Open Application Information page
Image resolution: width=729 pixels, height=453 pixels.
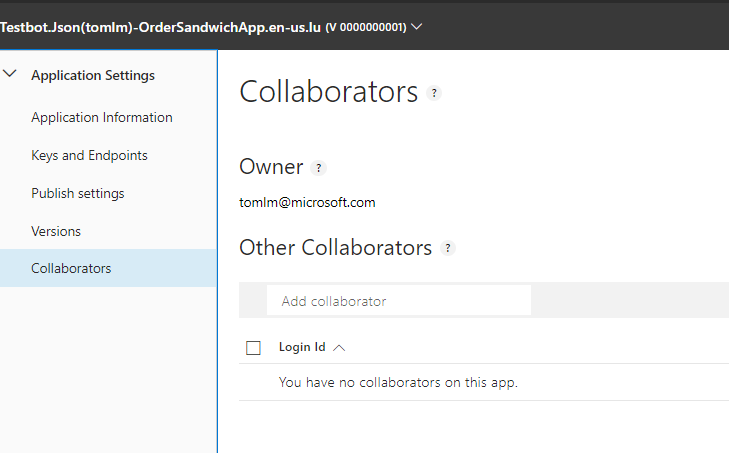[102, 117]
